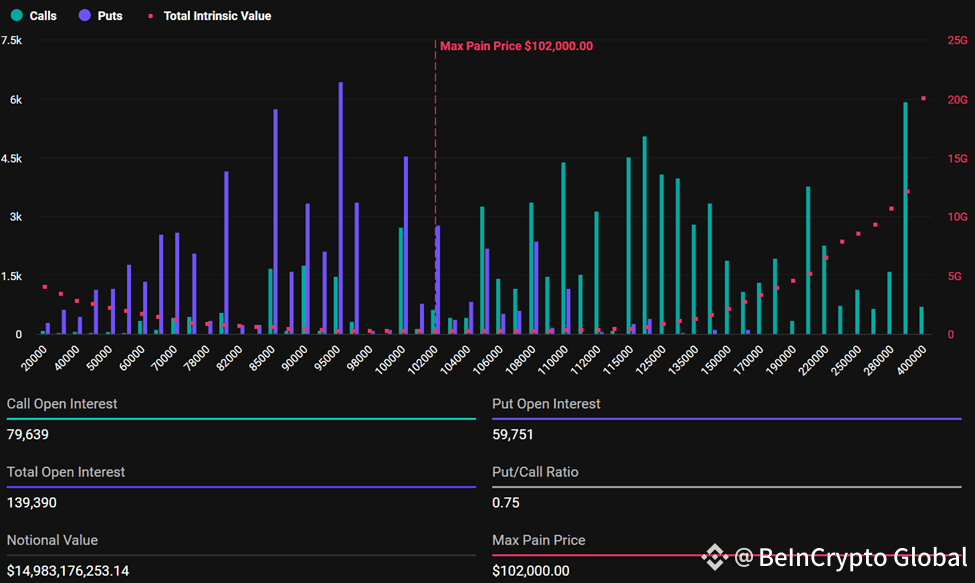Click the 0.75 ratio value

(x=506, y=503)
